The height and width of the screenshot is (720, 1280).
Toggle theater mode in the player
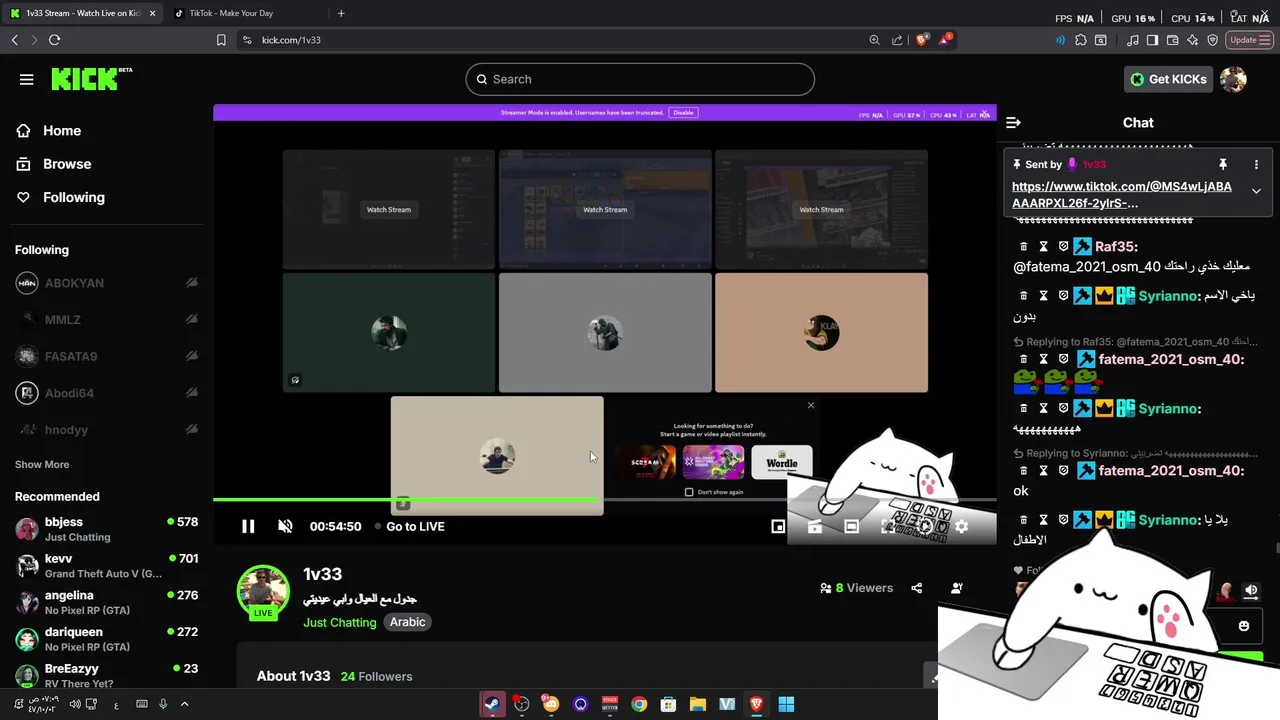[x=851, y=526]
